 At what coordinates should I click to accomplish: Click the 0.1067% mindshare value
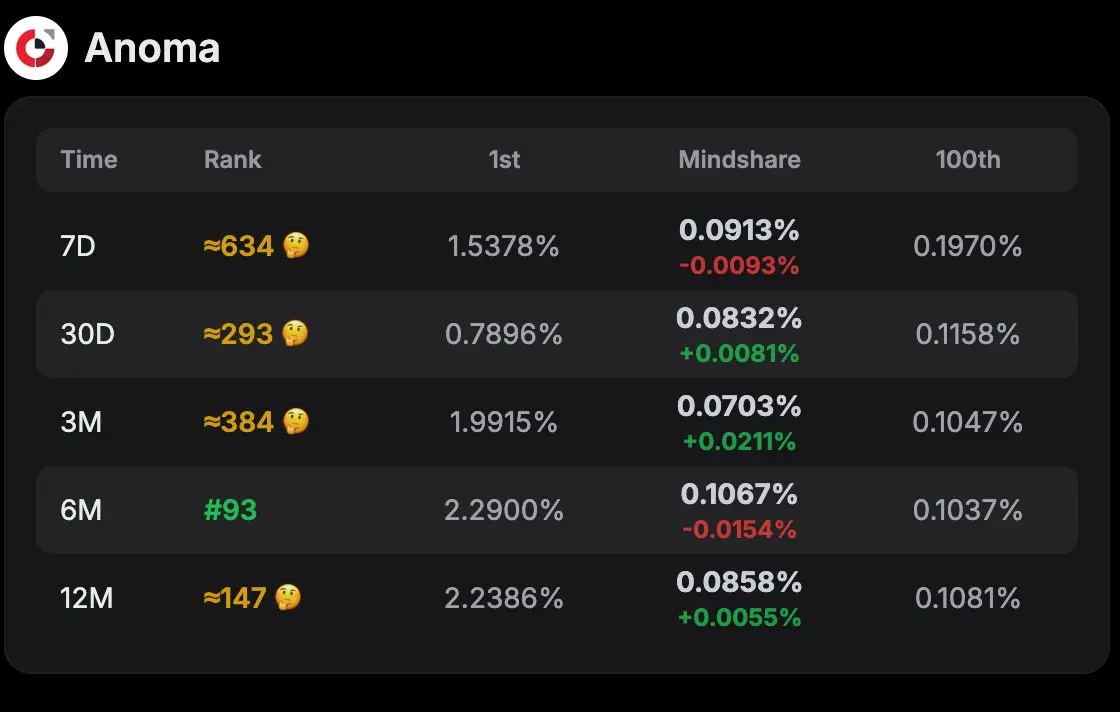point(739,493)
